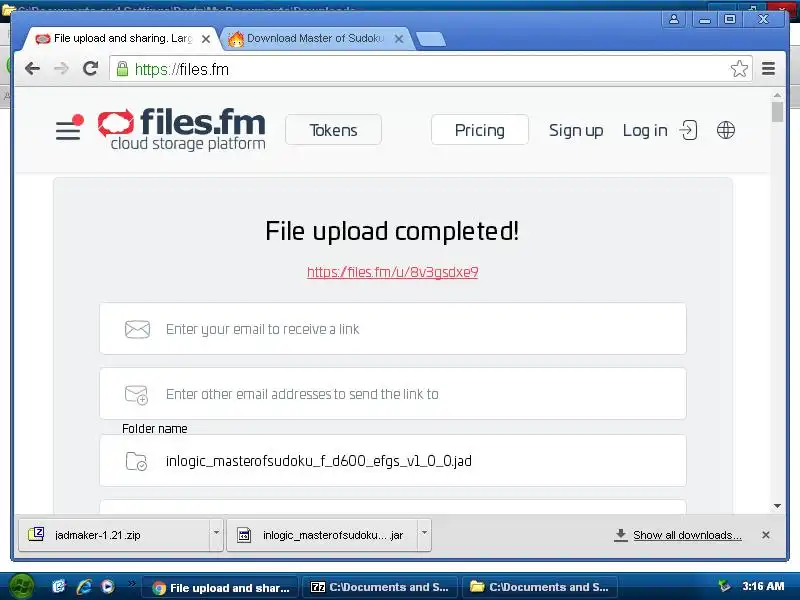
Task: Open the Pricing page
Action: 480,130
